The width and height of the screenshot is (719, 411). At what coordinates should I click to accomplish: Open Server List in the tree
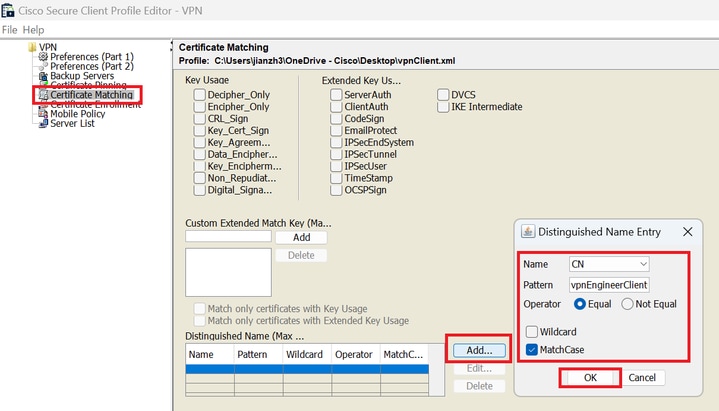point(72,123)
